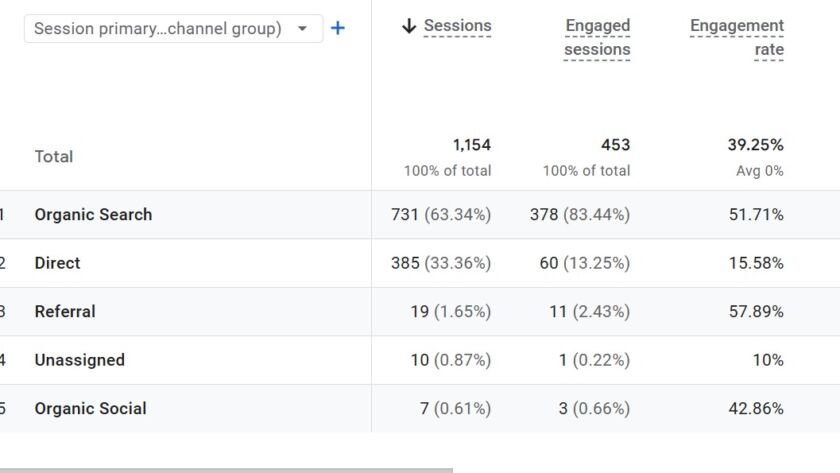Sort by Engaged sessions column header
The image size is (840, 473).
pos(597,38)
